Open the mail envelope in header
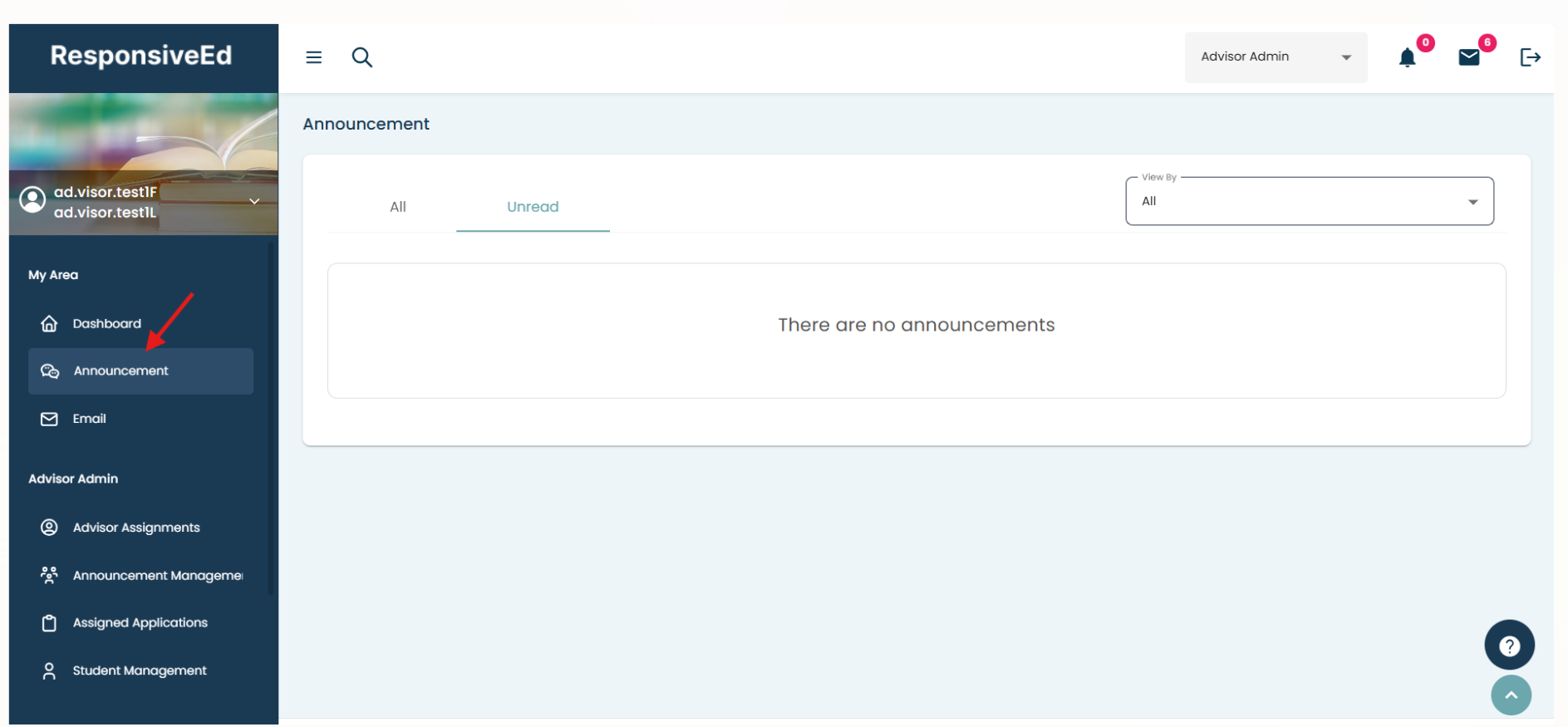Viewport: 1568px width, 727px height. click(1468, 57)
